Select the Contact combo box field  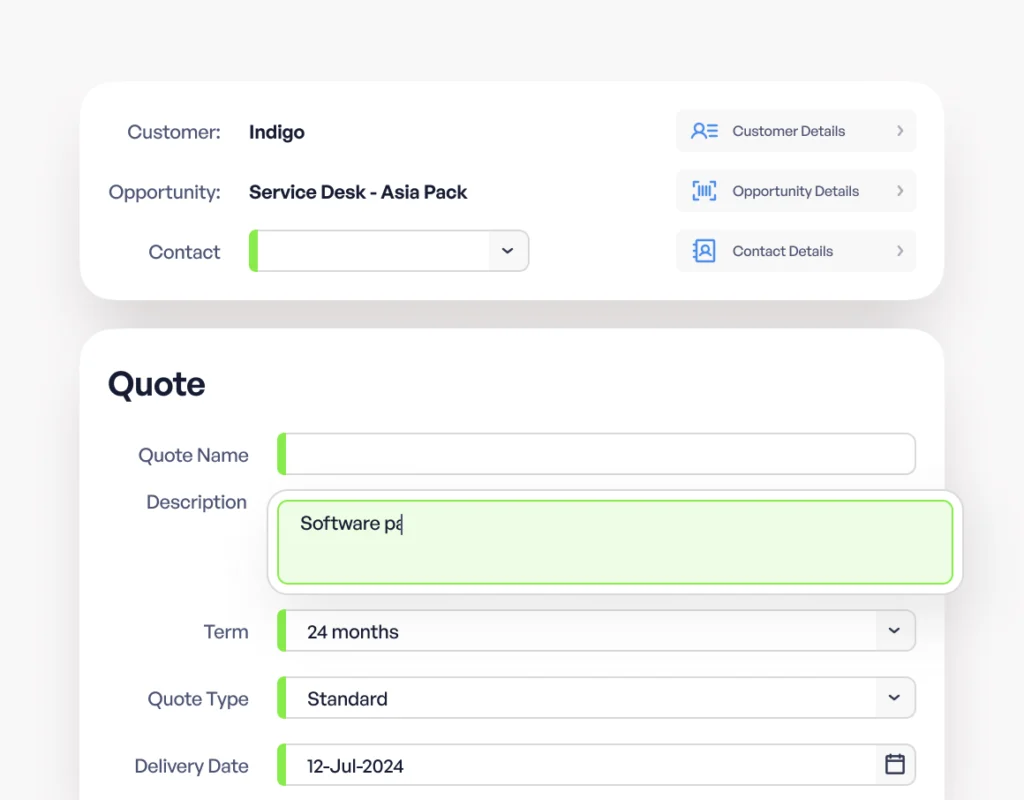click(372, 251)
